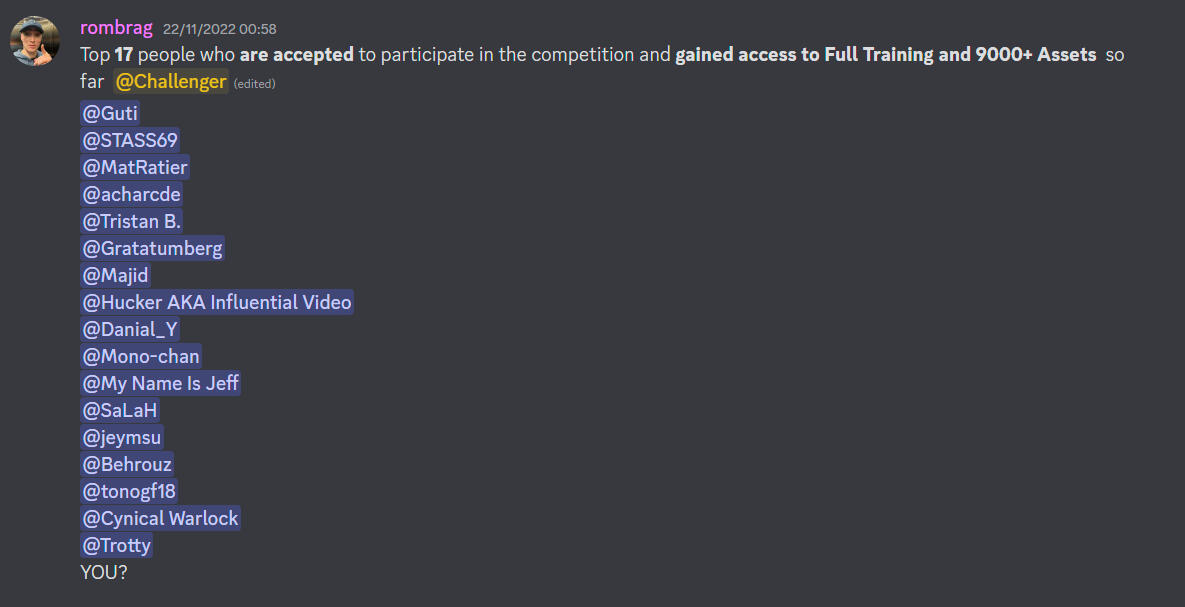Image resolution: width=1185 pixels, height=607 pixels.
Task: Click rombrag's profile avatar
Action: click(35, 41)
